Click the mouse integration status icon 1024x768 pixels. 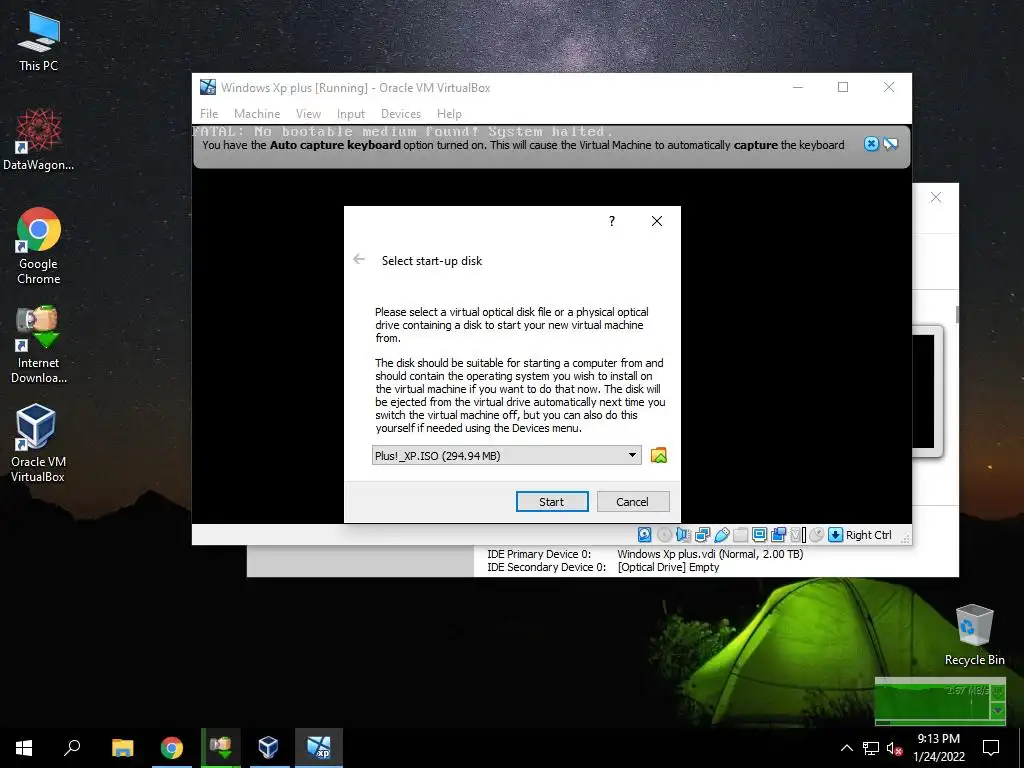coord(816,535)
